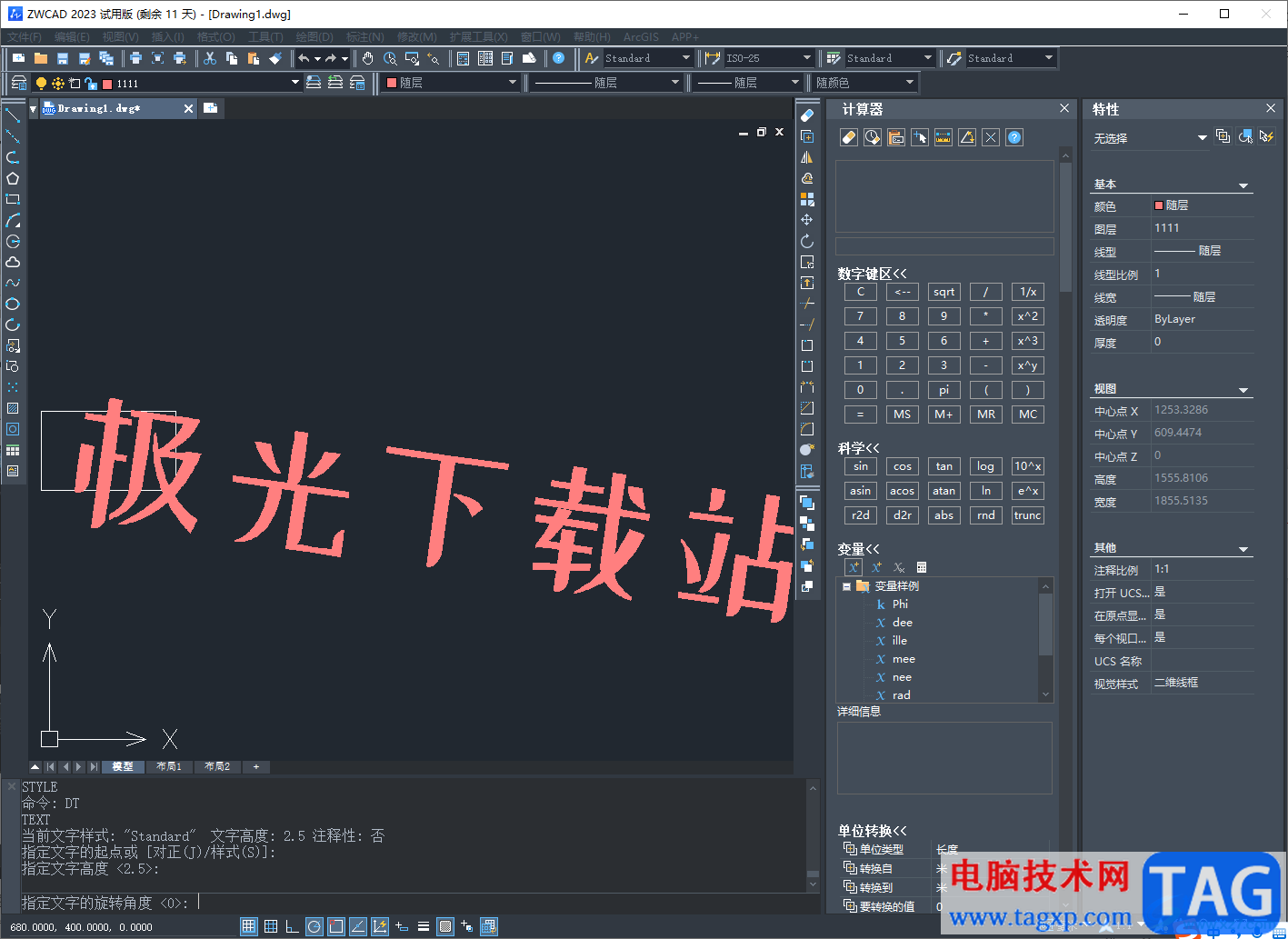Collapse the 视图 section in Properties

pos(1243,390)
